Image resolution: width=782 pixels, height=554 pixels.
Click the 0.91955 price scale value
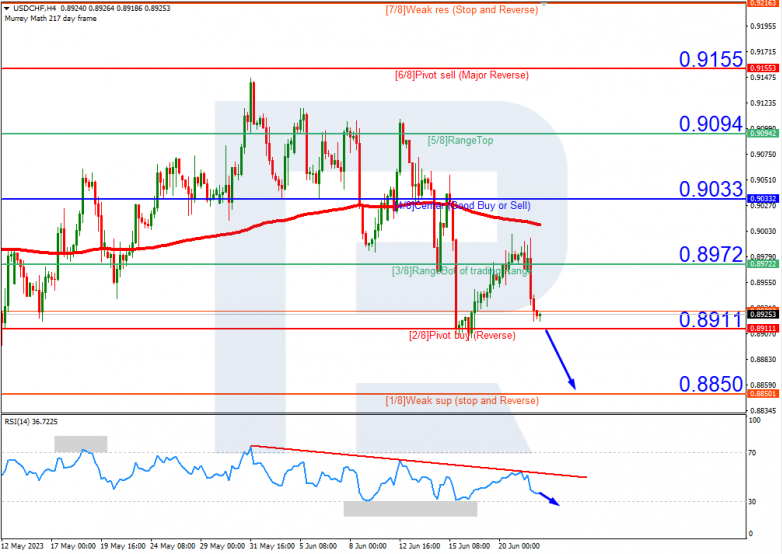(763, 26)
